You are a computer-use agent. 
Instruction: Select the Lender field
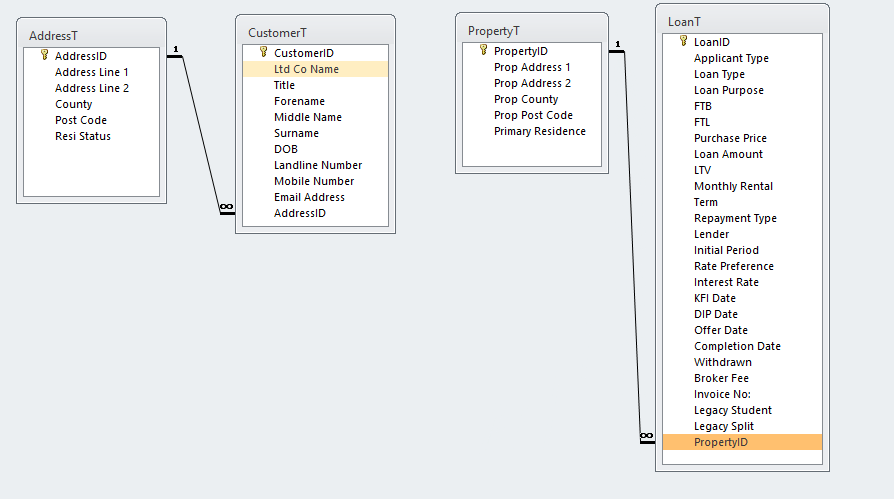pos(742,233)
